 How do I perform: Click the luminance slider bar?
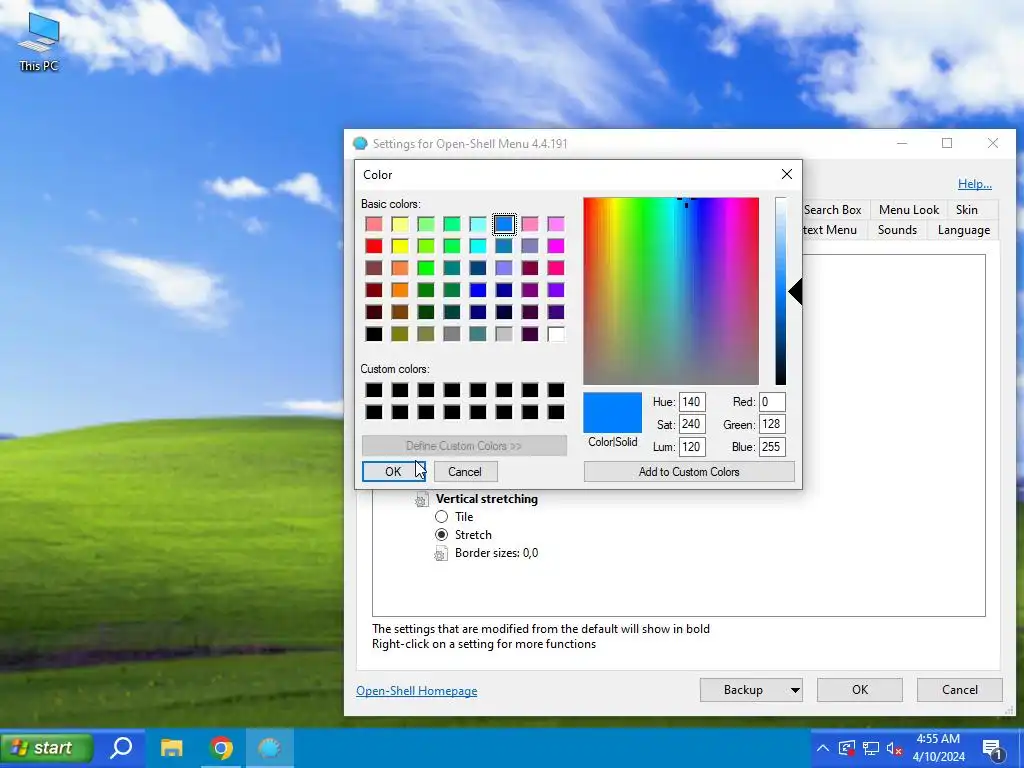click(780, 291)
